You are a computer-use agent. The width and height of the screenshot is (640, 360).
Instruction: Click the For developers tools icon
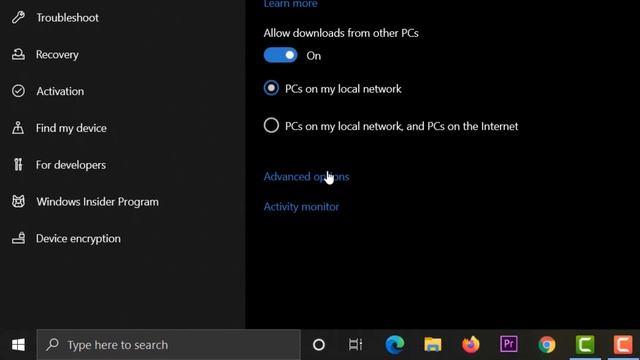pos(18,164)
